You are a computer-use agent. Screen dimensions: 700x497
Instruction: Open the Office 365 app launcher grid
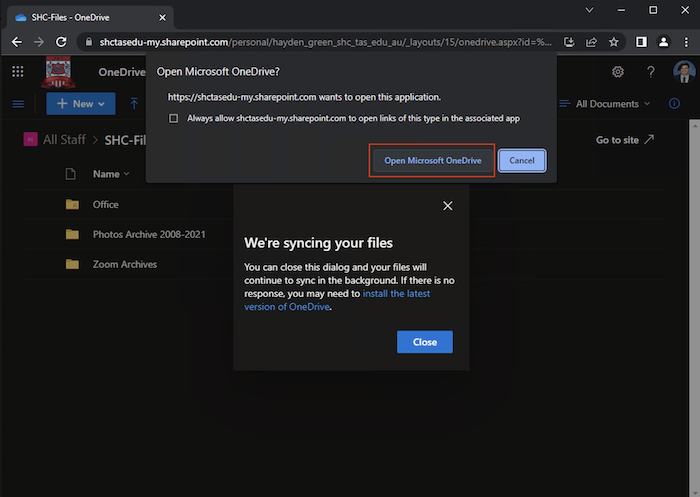pyautogui.click(x=17, y=72)
